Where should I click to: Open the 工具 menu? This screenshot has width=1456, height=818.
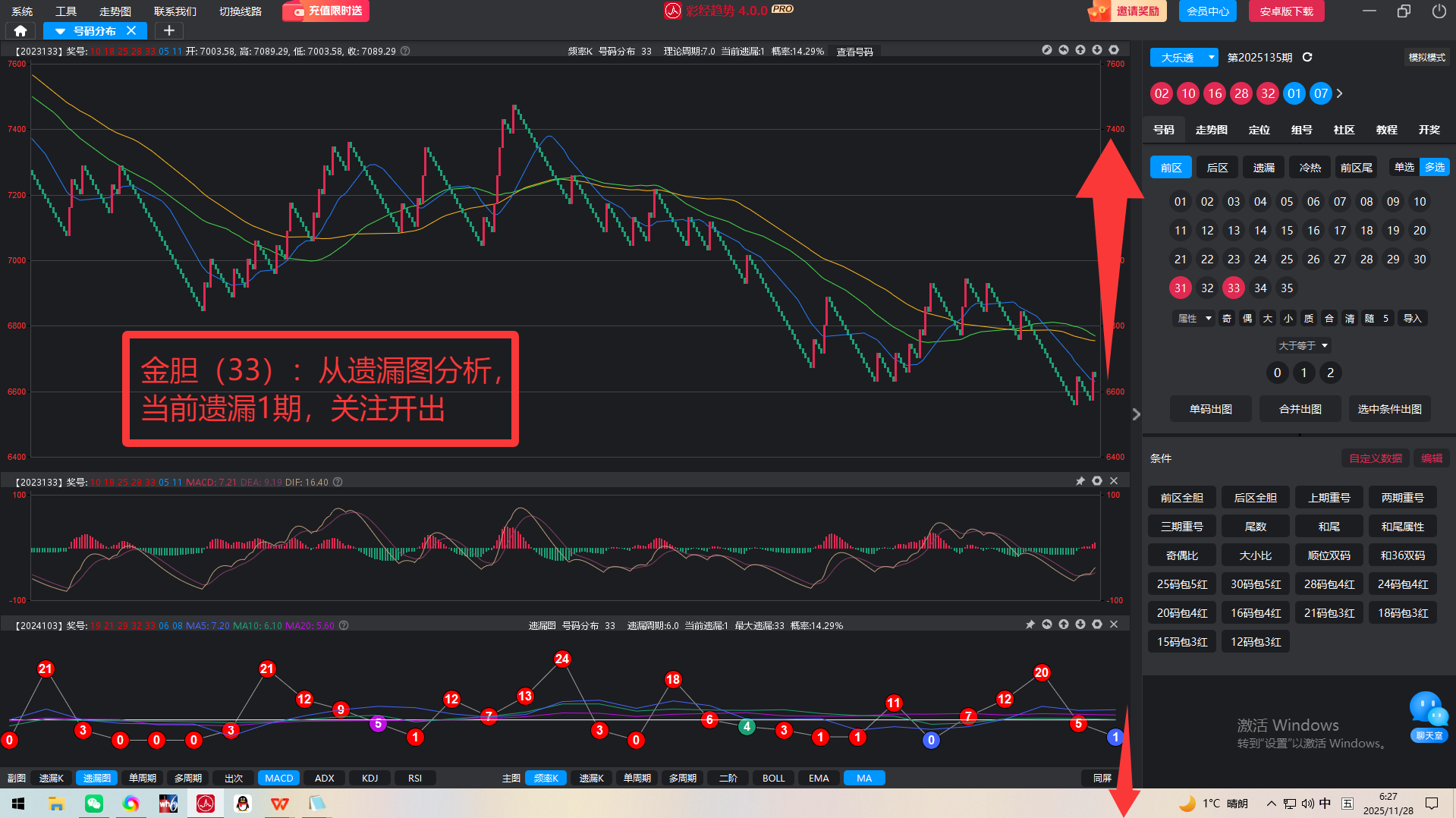(66, 11)
